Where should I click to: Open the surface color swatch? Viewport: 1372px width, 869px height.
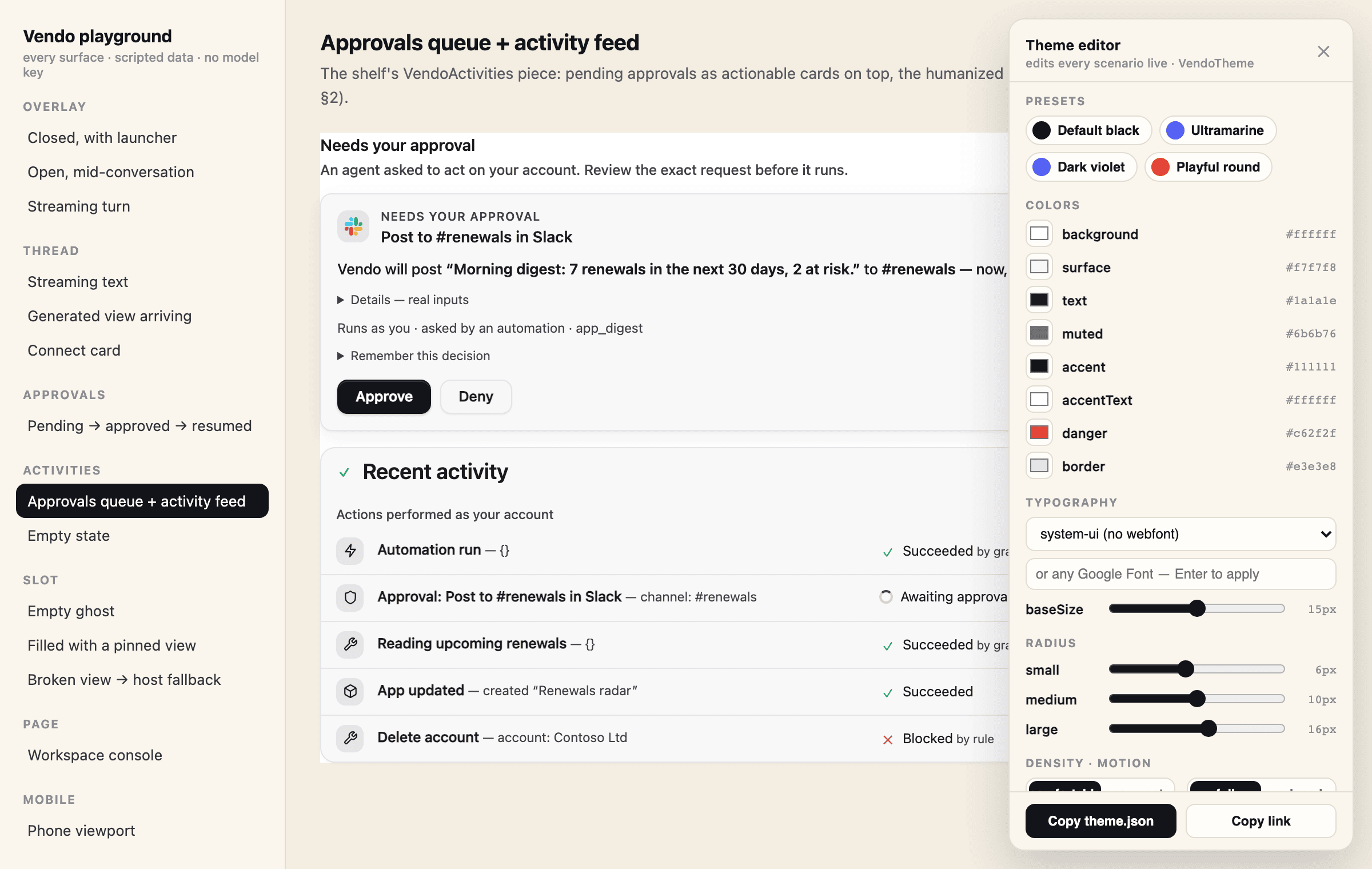click(x=1039, y=267)
